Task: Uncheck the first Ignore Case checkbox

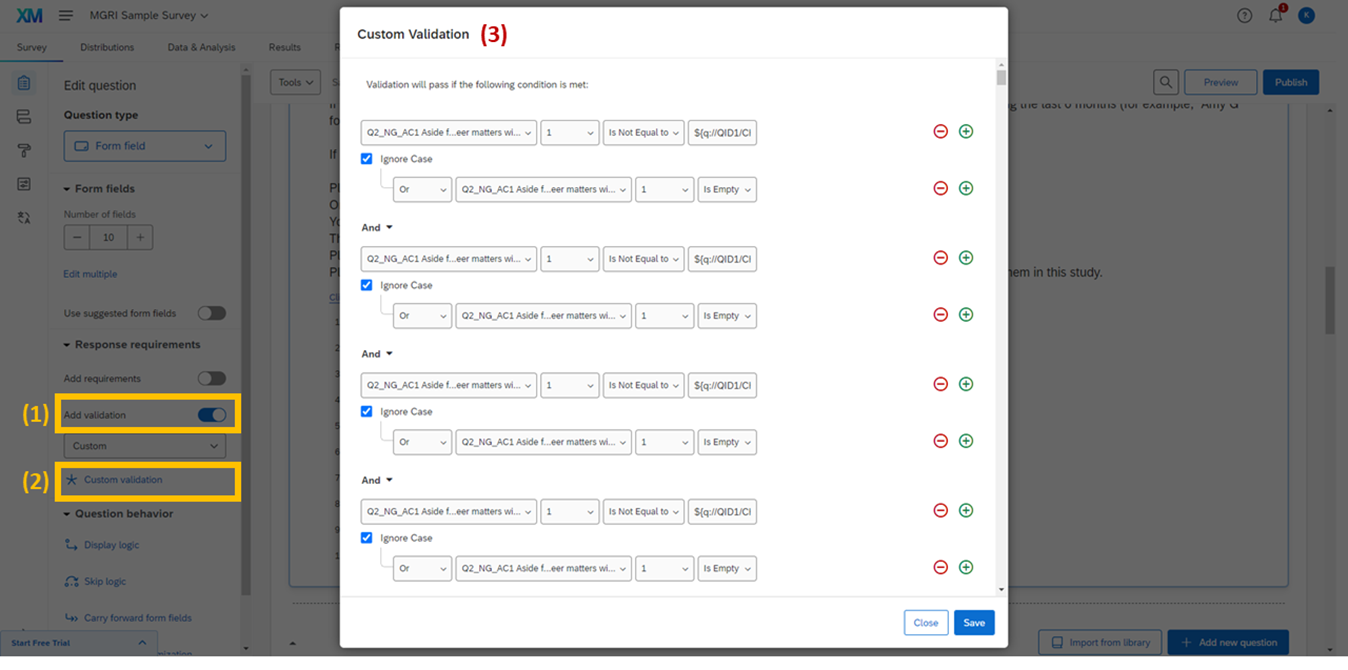Action: pos(366,158)
